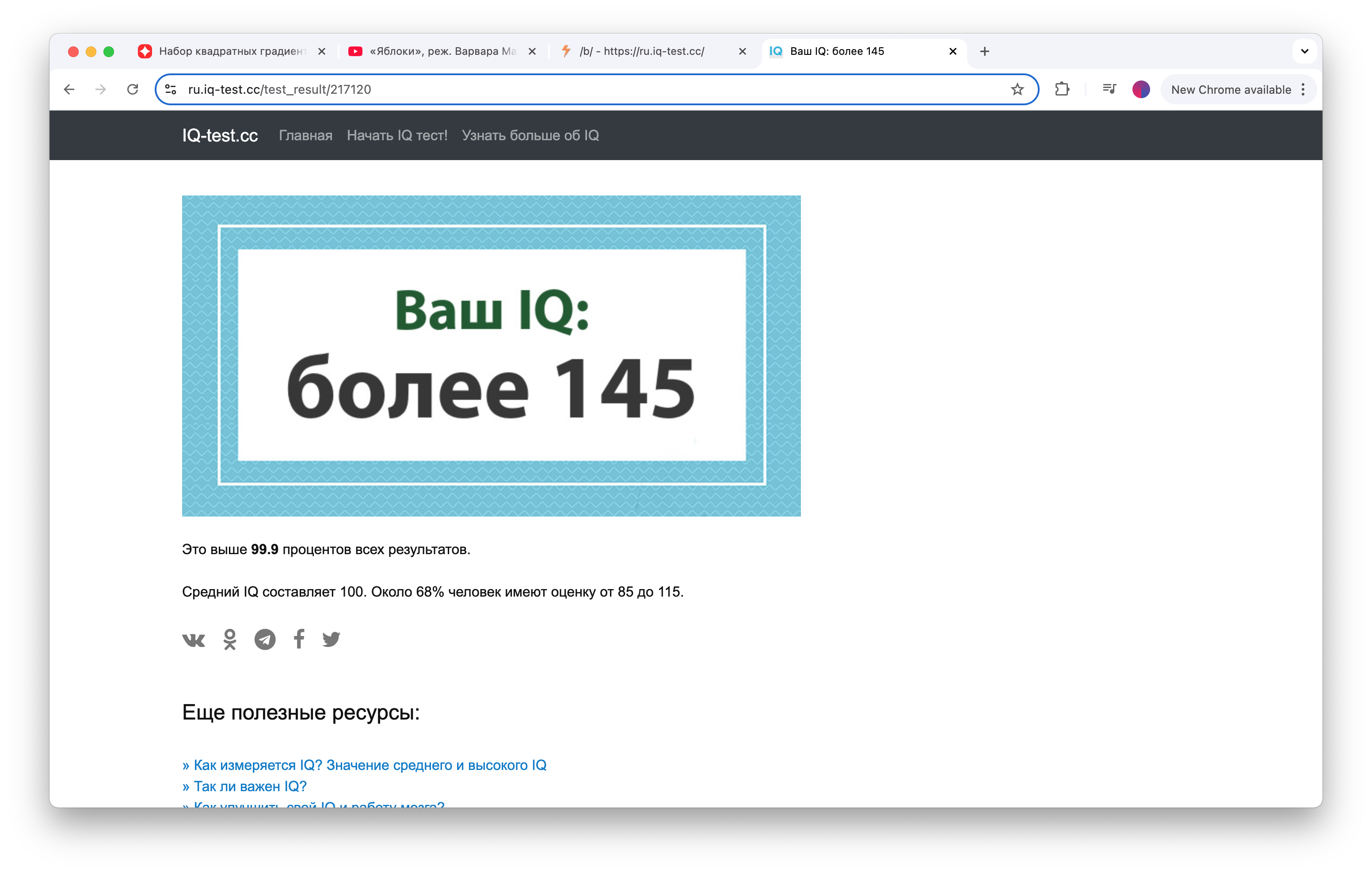The height and width of the screenshot is (873, 1372).
Task: Open media controls icon in toolbar
Action: [1109, 89]
